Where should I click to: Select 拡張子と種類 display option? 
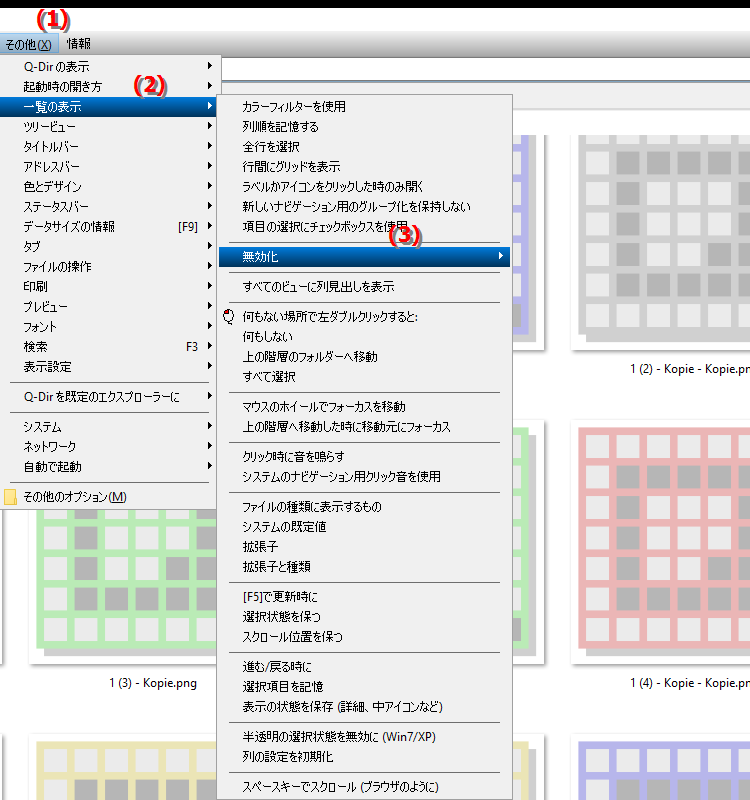276,567
